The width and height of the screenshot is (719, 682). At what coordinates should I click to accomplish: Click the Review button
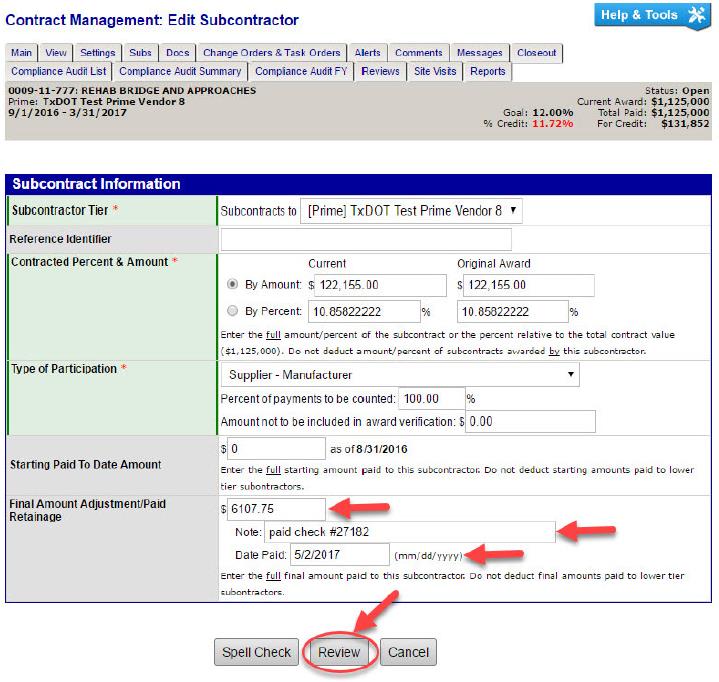[x=338, y=652]
